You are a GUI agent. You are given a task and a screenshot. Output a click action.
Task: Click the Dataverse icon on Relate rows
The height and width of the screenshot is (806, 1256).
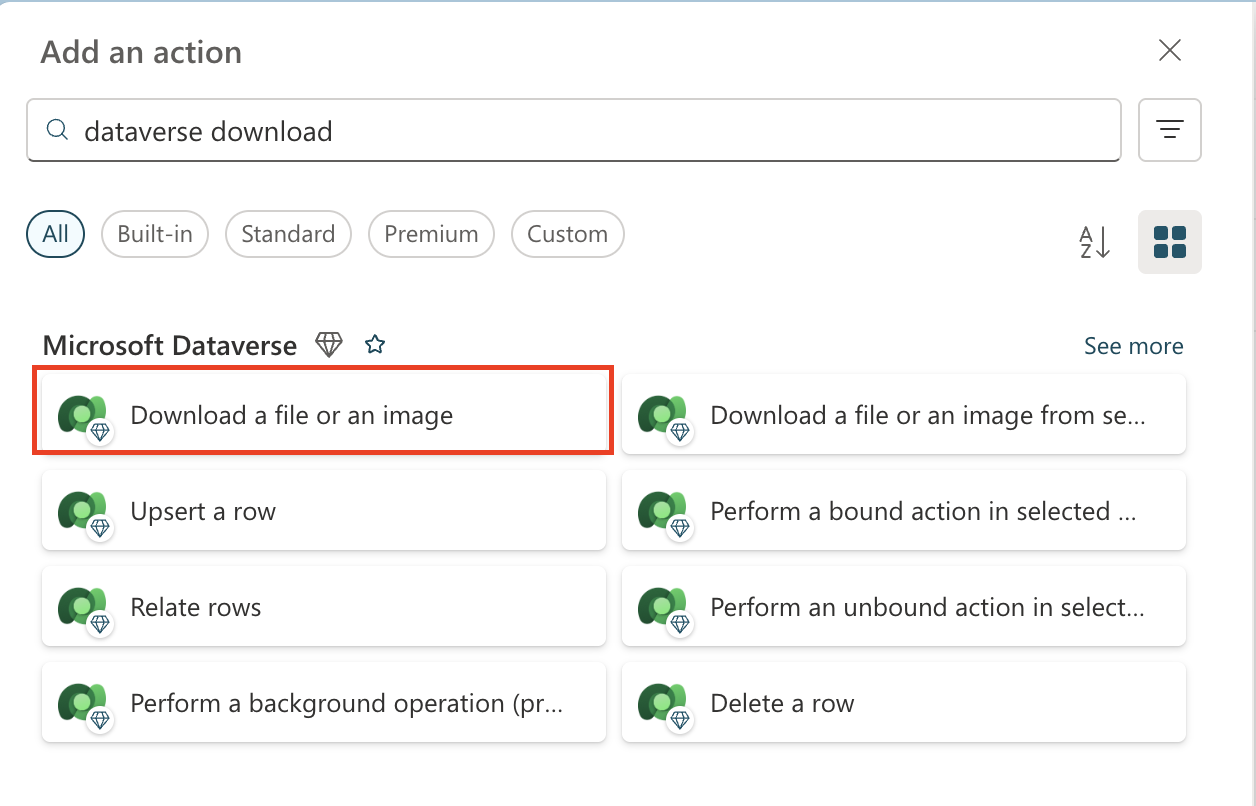pos(83,606)
